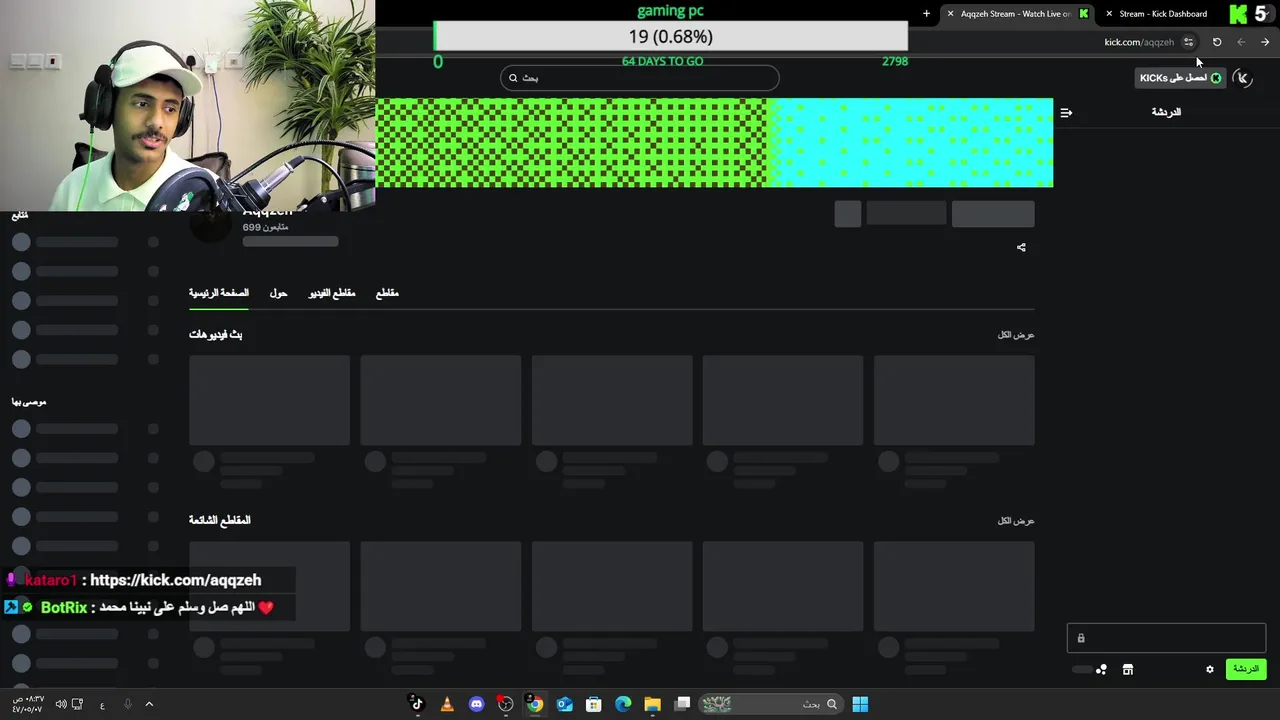Click the channel points bubbles icon
This screenshot has height=720, width=1280.
[1101, 670]
